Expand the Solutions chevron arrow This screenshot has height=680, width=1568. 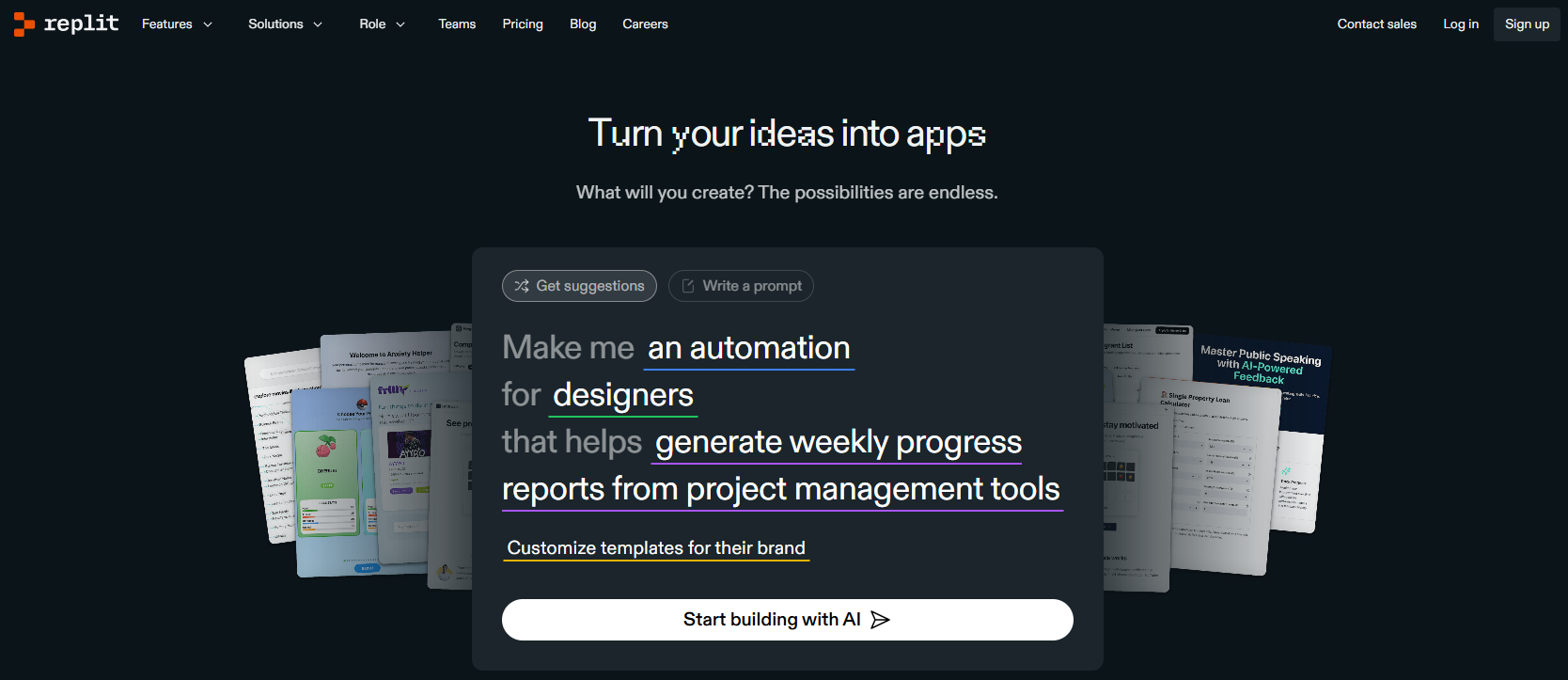point(318,24)
